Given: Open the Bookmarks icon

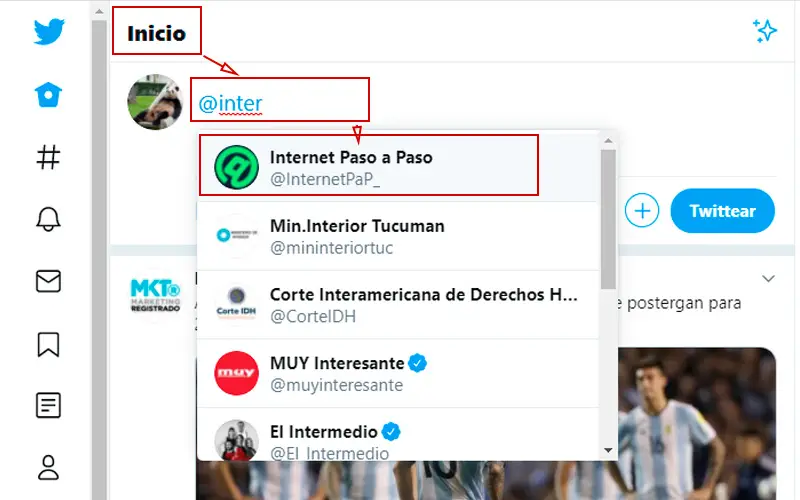Looking at the screenshot, I should (48, 344).
